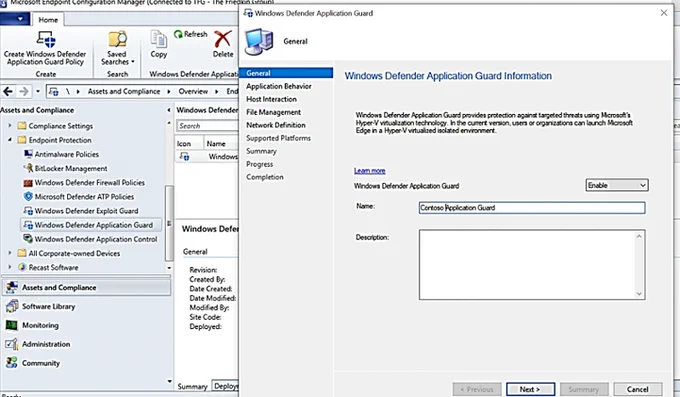Switch to the Summary tab at bottom

point(193,386)
